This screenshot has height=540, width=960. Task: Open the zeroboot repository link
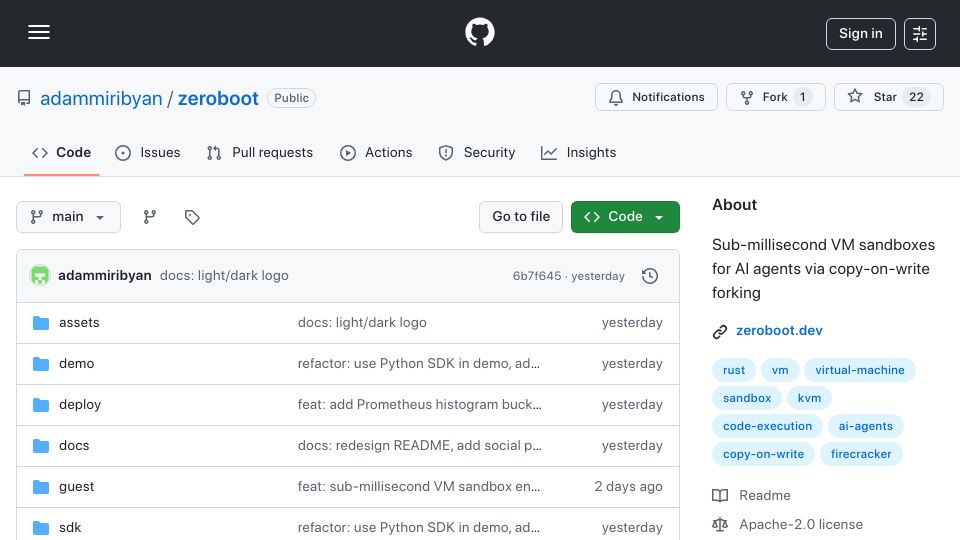pyautogui.click(x=218, y=98)
